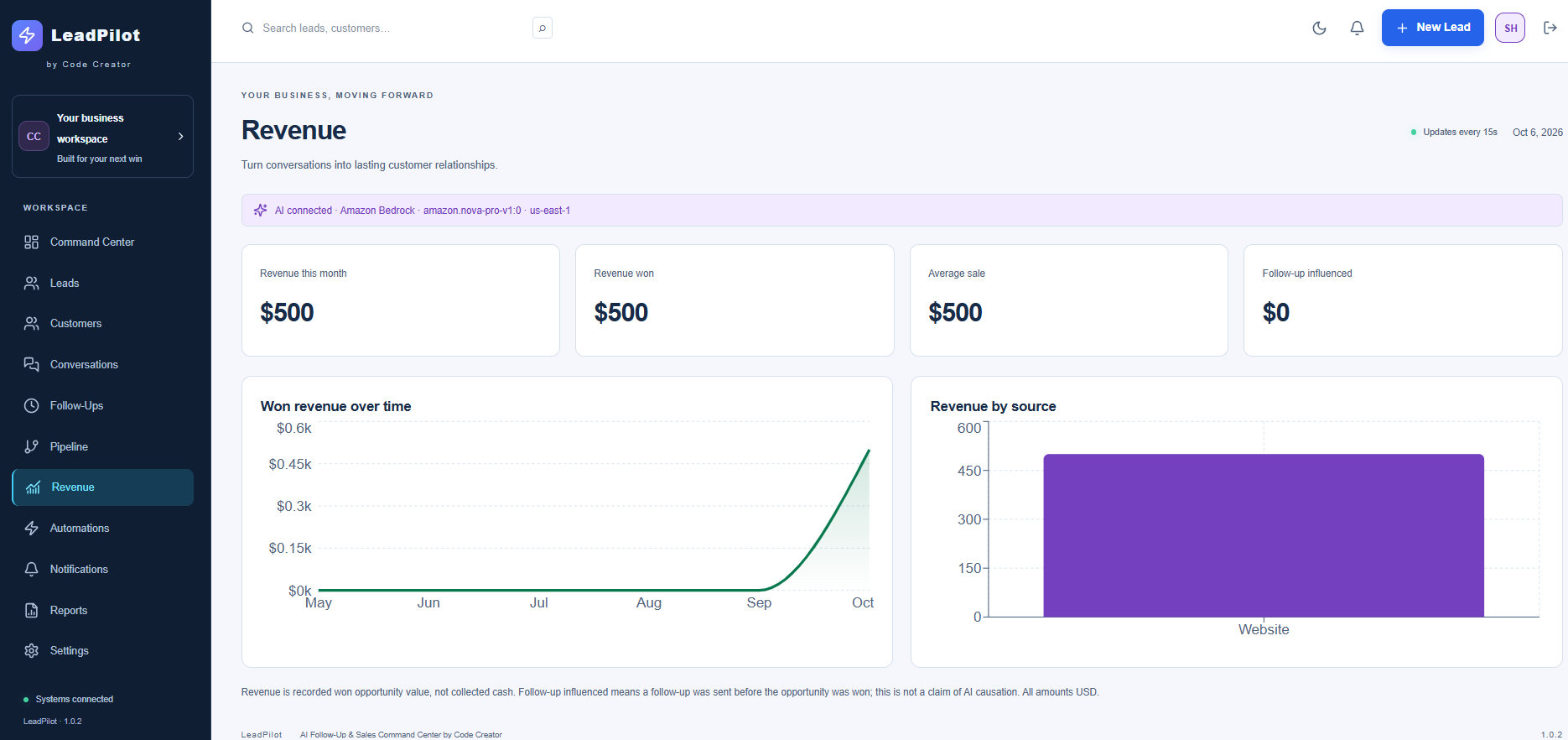Click the AI sparkle icon in banner

point(261,211)
